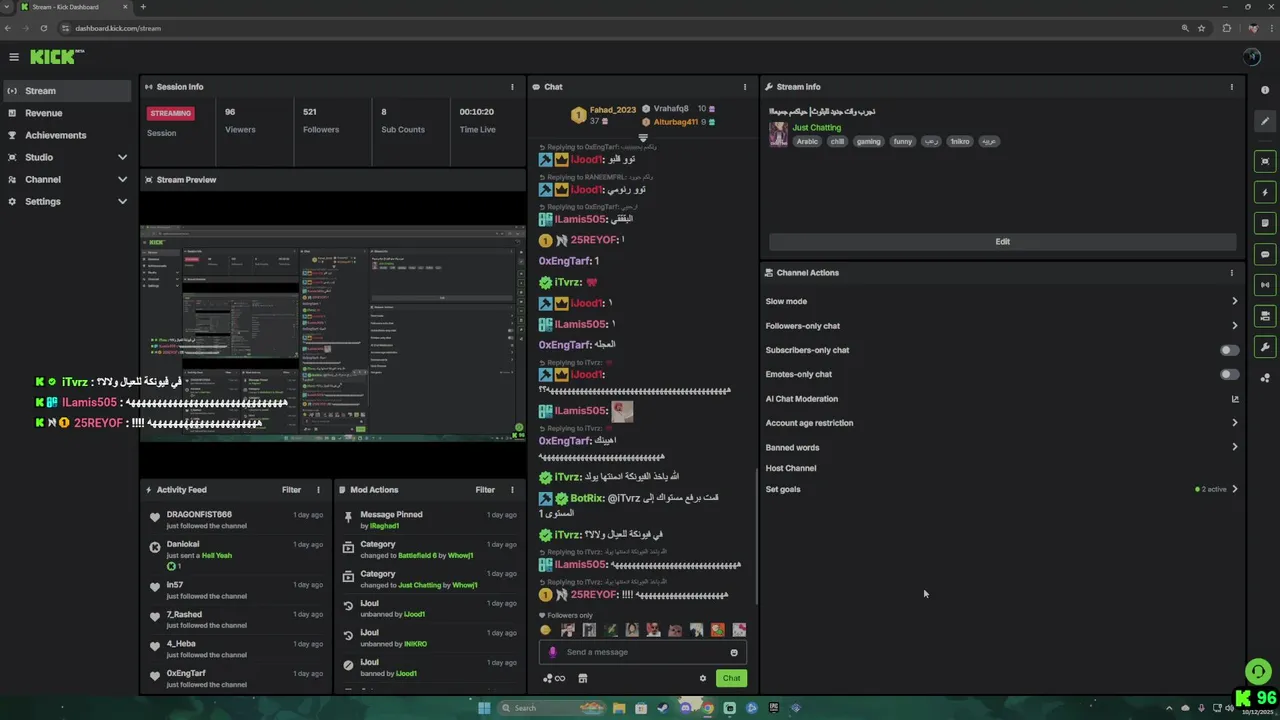Click the points dots icon on right toolbar

1265,378
